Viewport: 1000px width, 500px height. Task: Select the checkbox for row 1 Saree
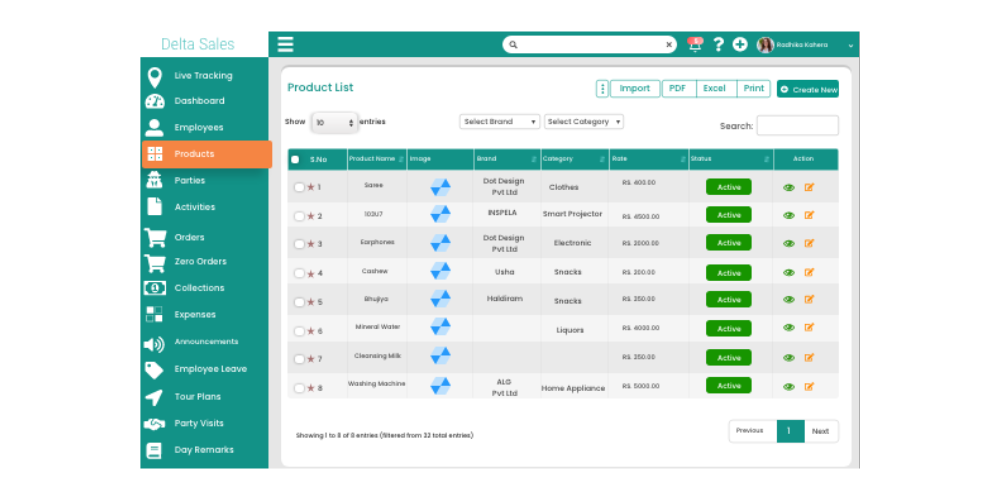(299, 188)
